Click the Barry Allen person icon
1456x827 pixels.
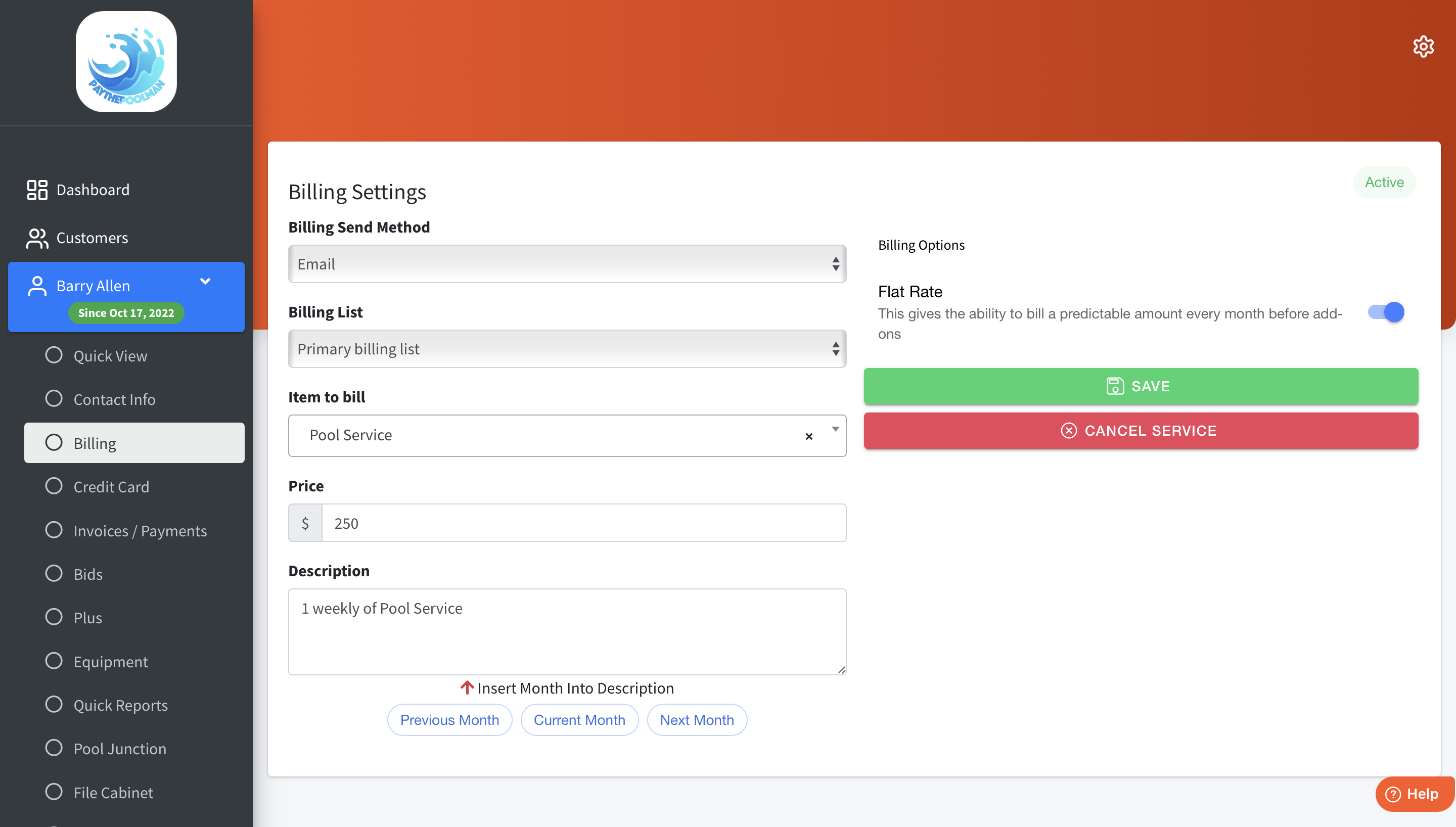(37, 286)
